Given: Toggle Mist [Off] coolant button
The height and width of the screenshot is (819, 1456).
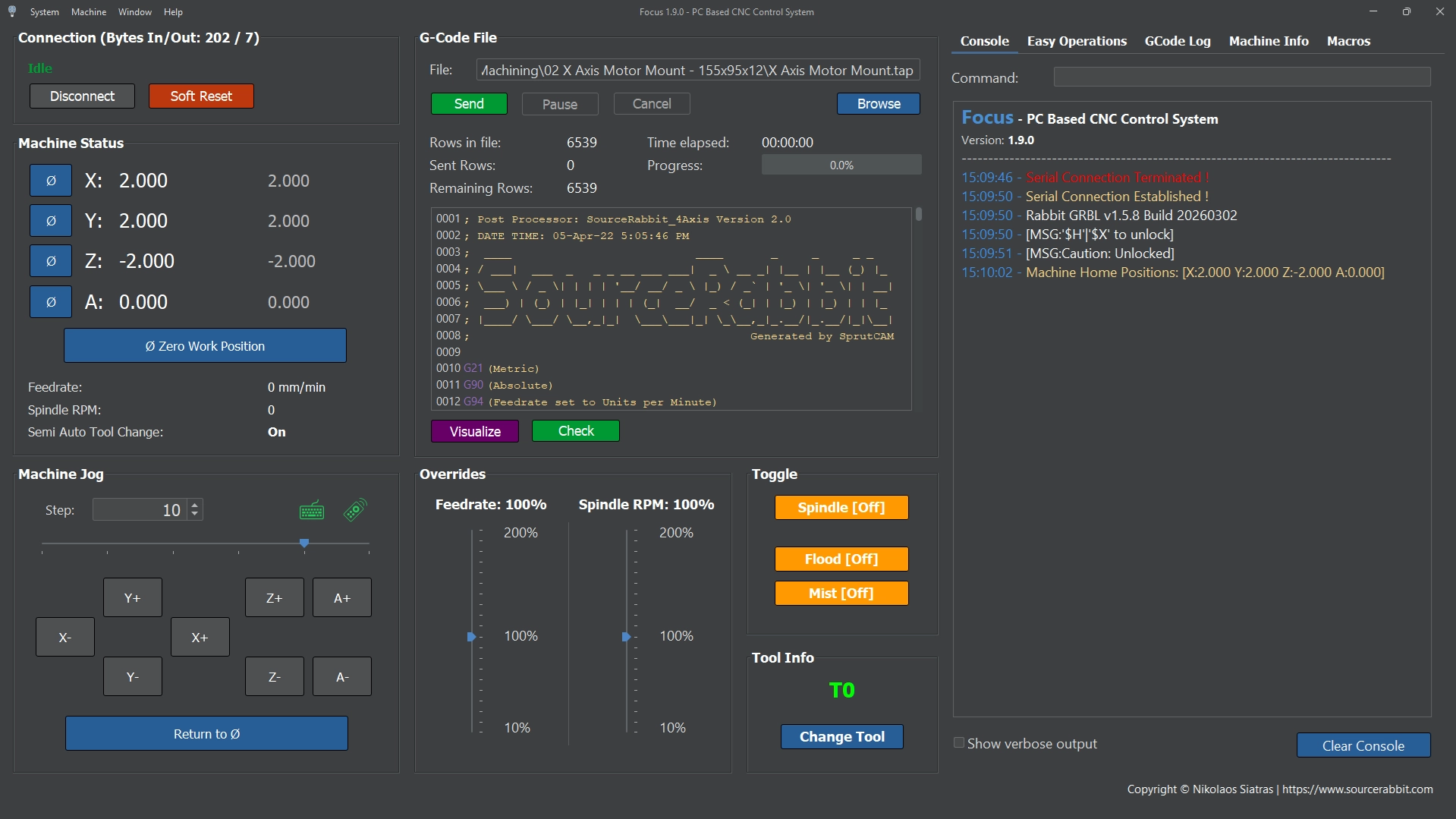Looking at the screenshot, I should point(841,594).
